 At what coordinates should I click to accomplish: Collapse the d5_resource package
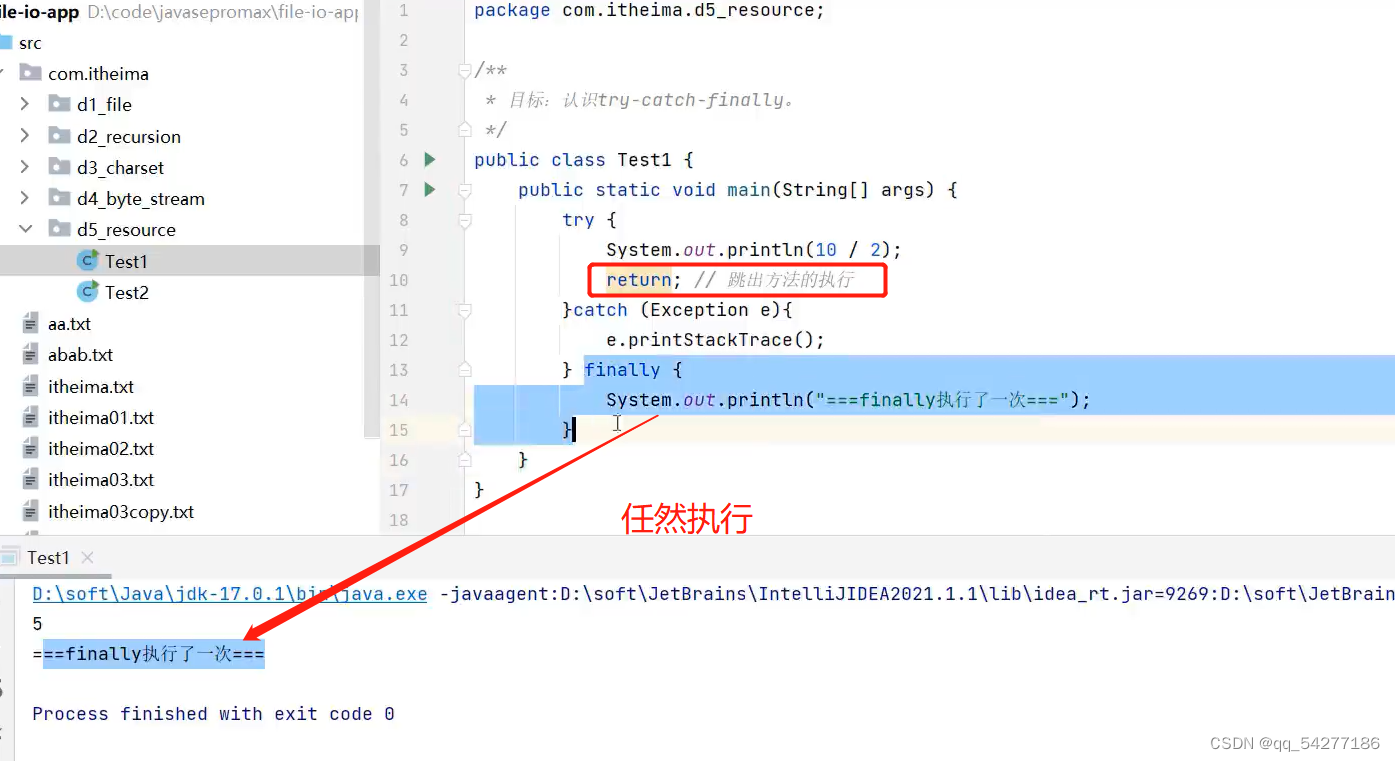click(x=25, y=229)
